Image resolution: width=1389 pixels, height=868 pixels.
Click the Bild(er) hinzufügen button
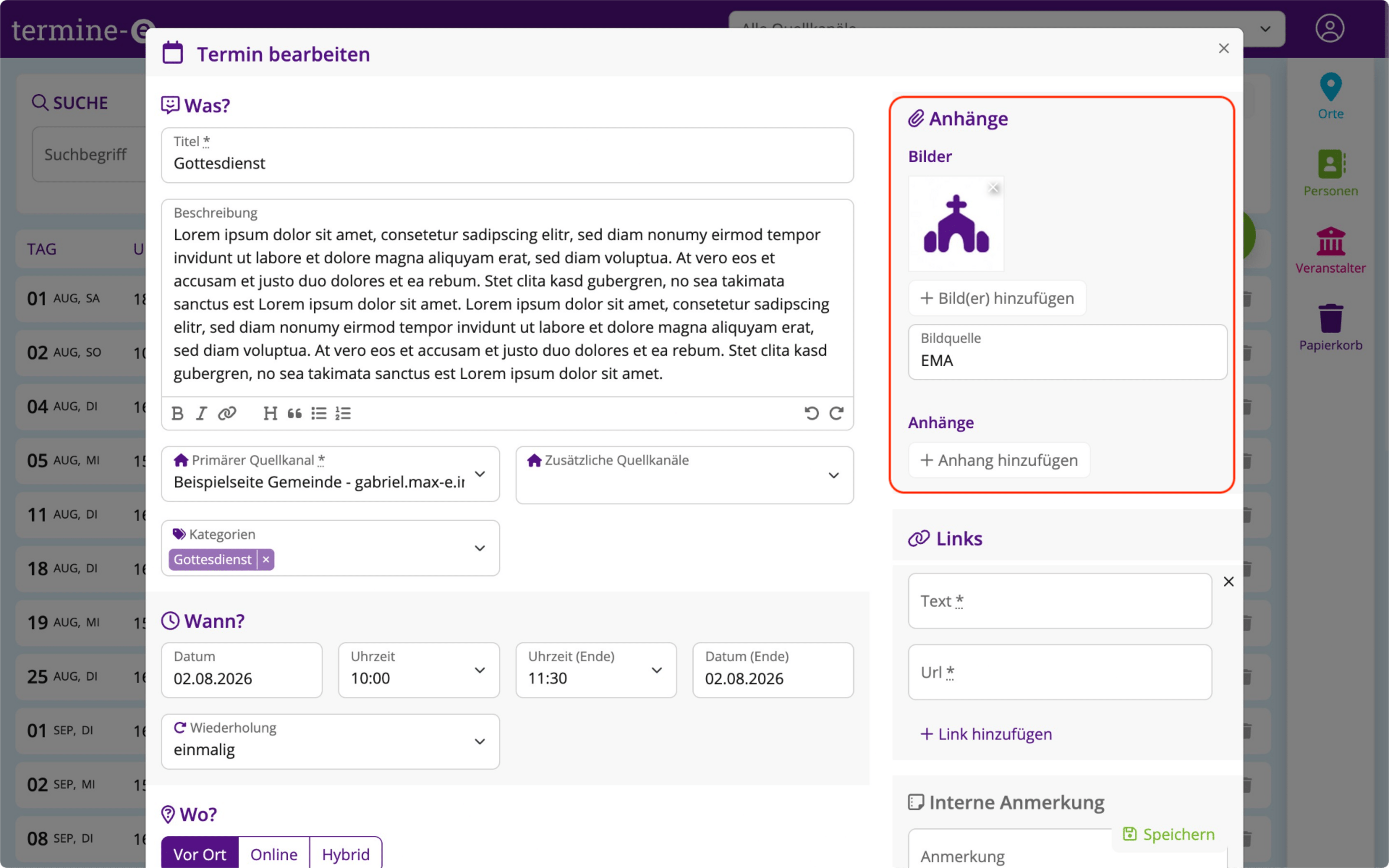point(997,298)
